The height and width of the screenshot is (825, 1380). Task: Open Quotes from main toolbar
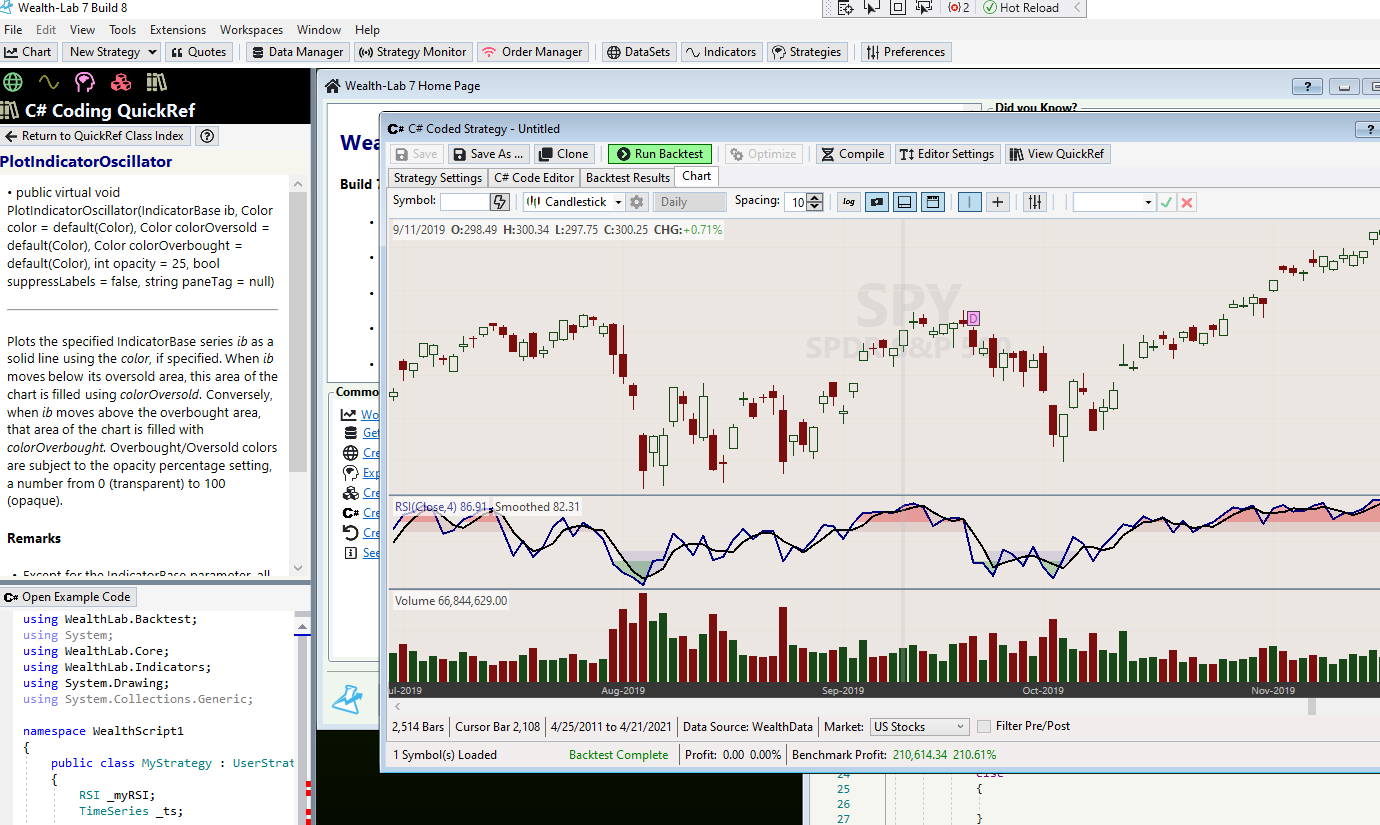(x=198, y=52)
